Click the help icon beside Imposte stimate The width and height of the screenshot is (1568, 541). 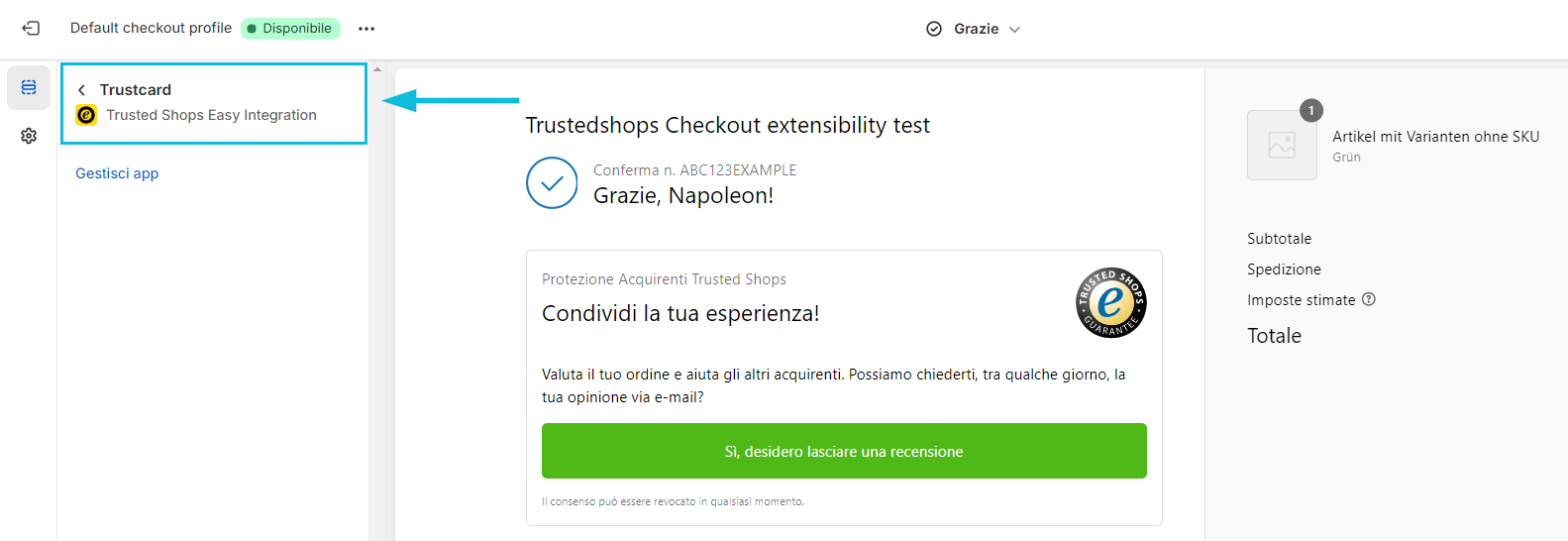tap(1369, 299)
